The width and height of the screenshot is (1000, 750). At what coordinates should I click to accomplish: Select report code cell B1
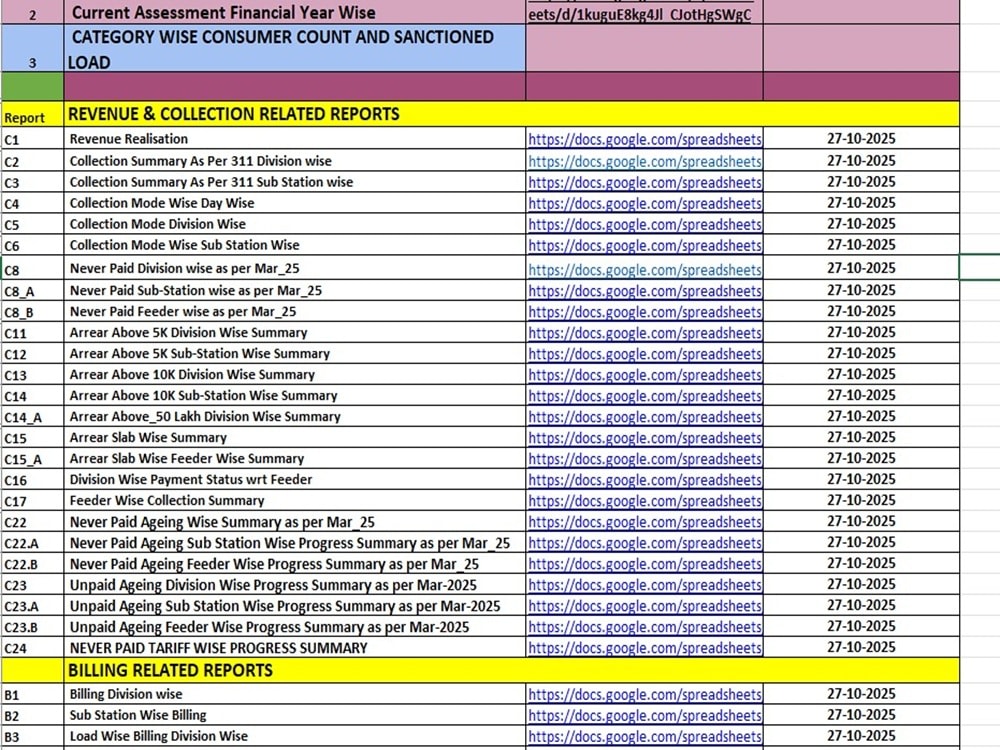(x=32, y=695)
